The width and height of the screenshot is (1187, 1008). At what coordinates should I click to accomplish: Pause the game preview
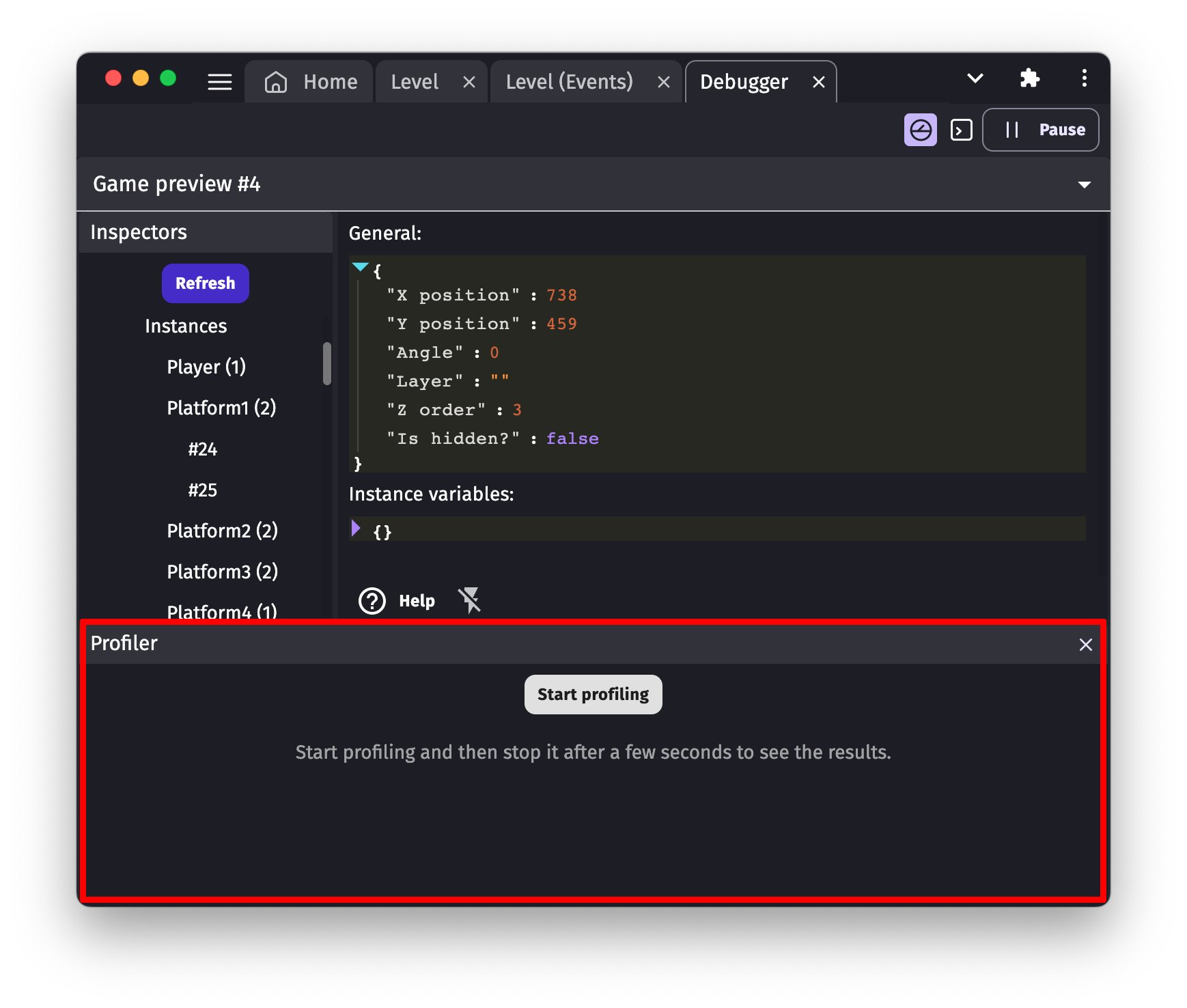[x=1040, y=130]
